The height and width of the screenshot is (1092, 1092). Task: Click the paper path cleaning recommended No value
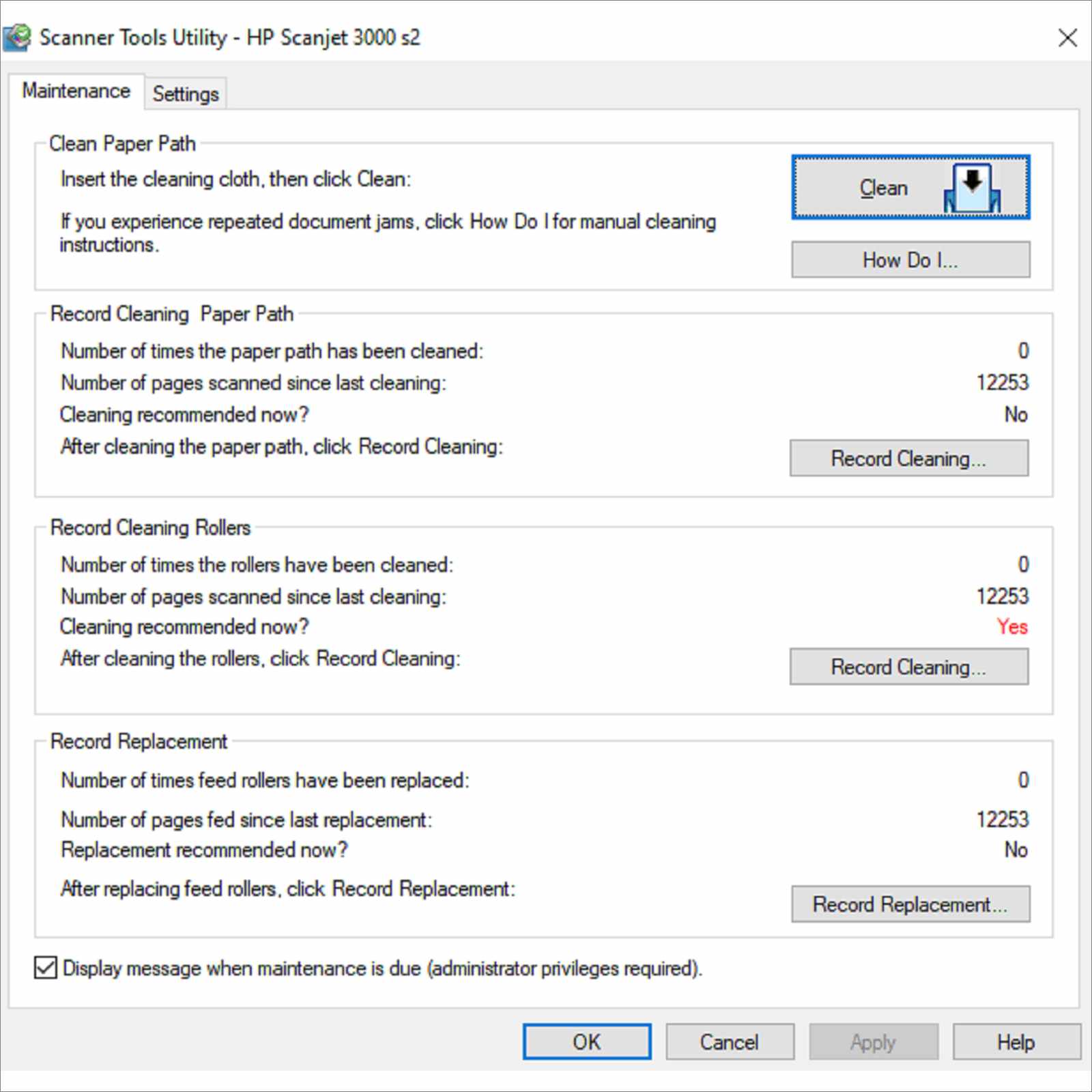pyautogui.click(x=1016, y=414)
